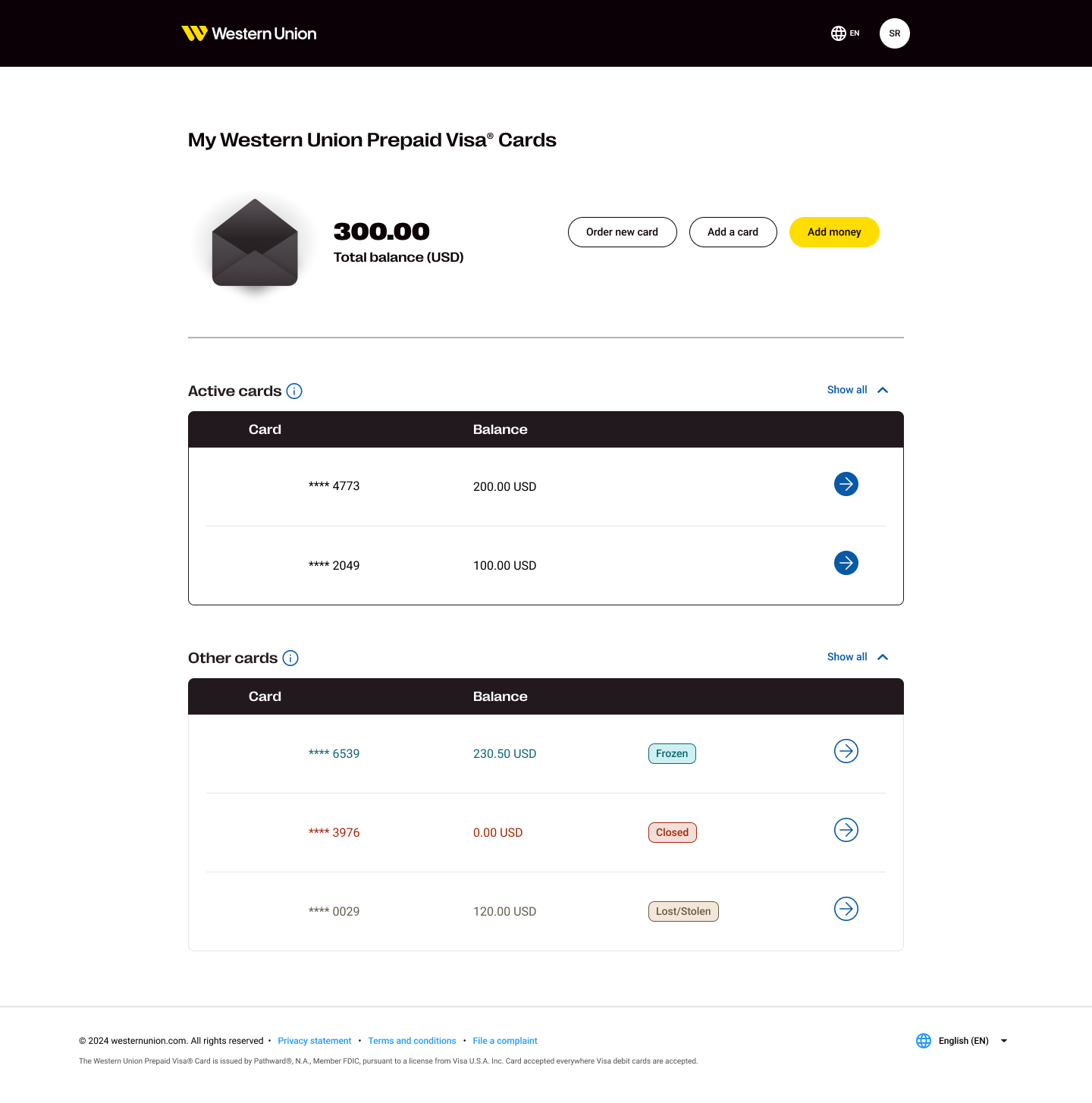Click Add a card button
This screenshot has height=1103, width=1092.
[x=733, y=232]
